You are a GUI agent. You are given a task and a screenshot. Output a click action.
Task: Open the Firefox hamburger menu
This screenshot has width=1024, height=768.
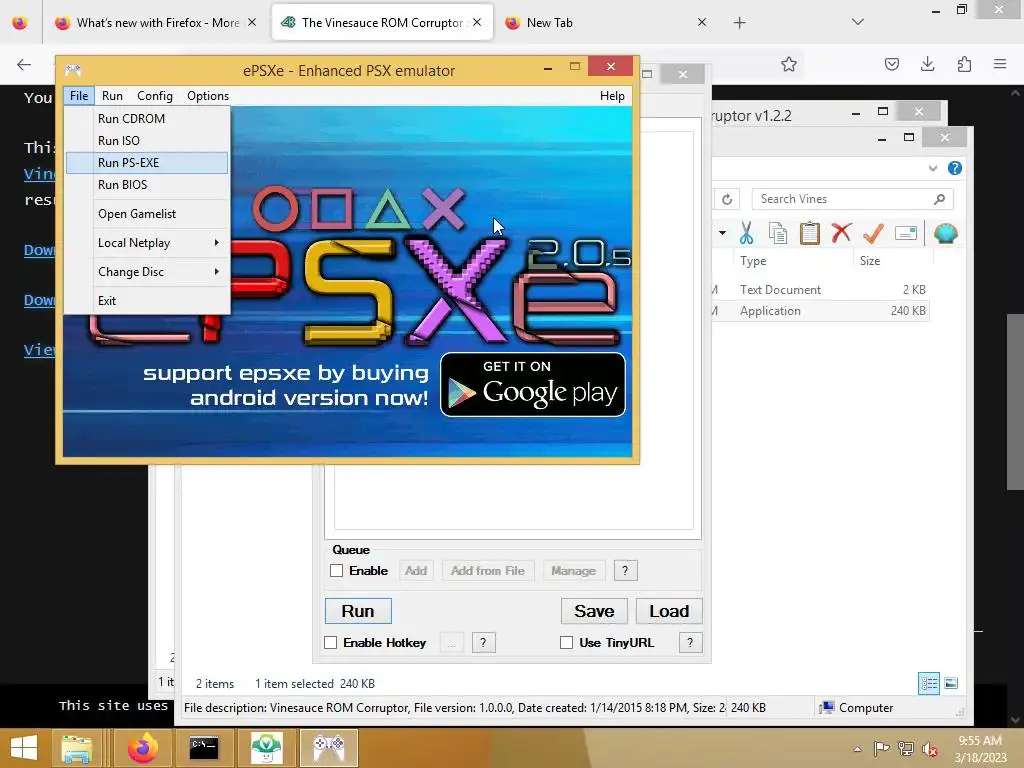(1000, 64)
